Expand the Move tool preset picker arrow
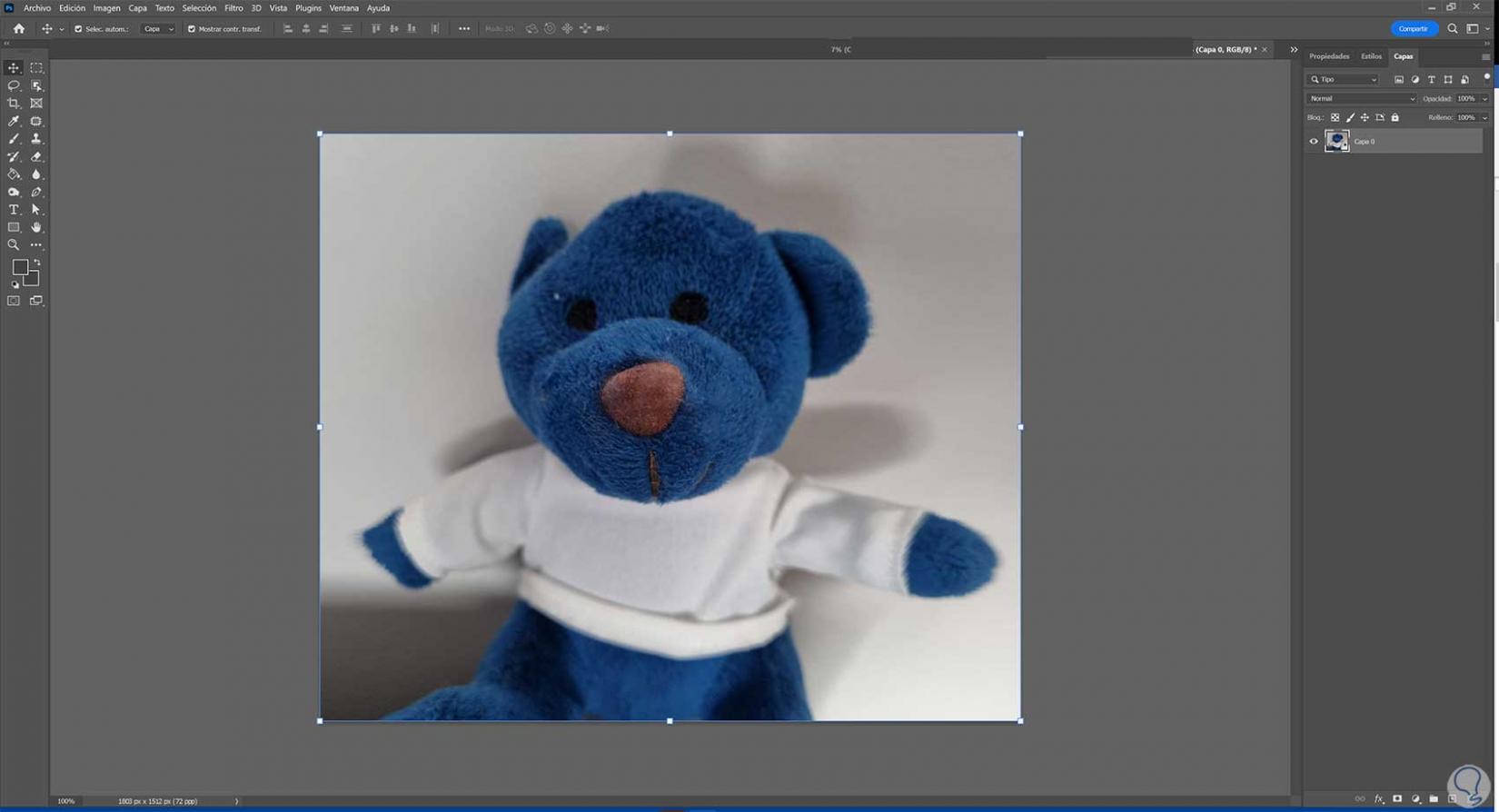1499x812 pixels. (x=62, y=29)
